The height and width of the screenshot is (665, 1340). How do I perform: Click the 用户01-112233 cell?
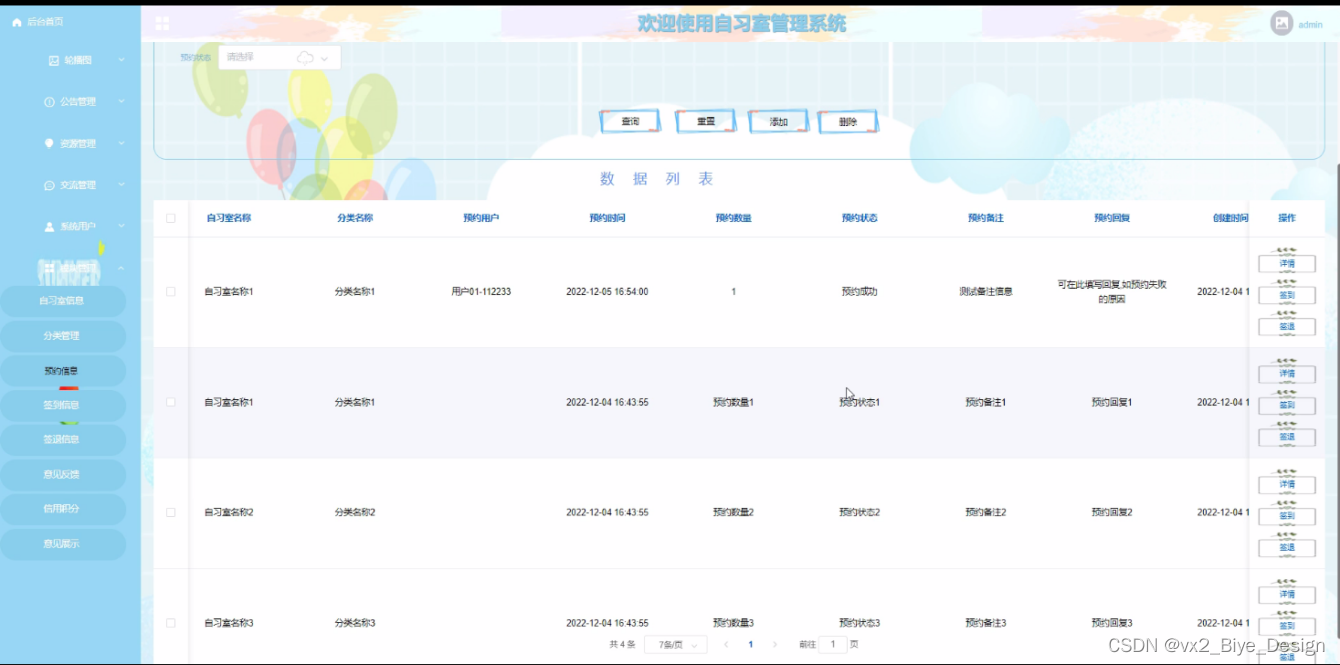coord(481,292)
